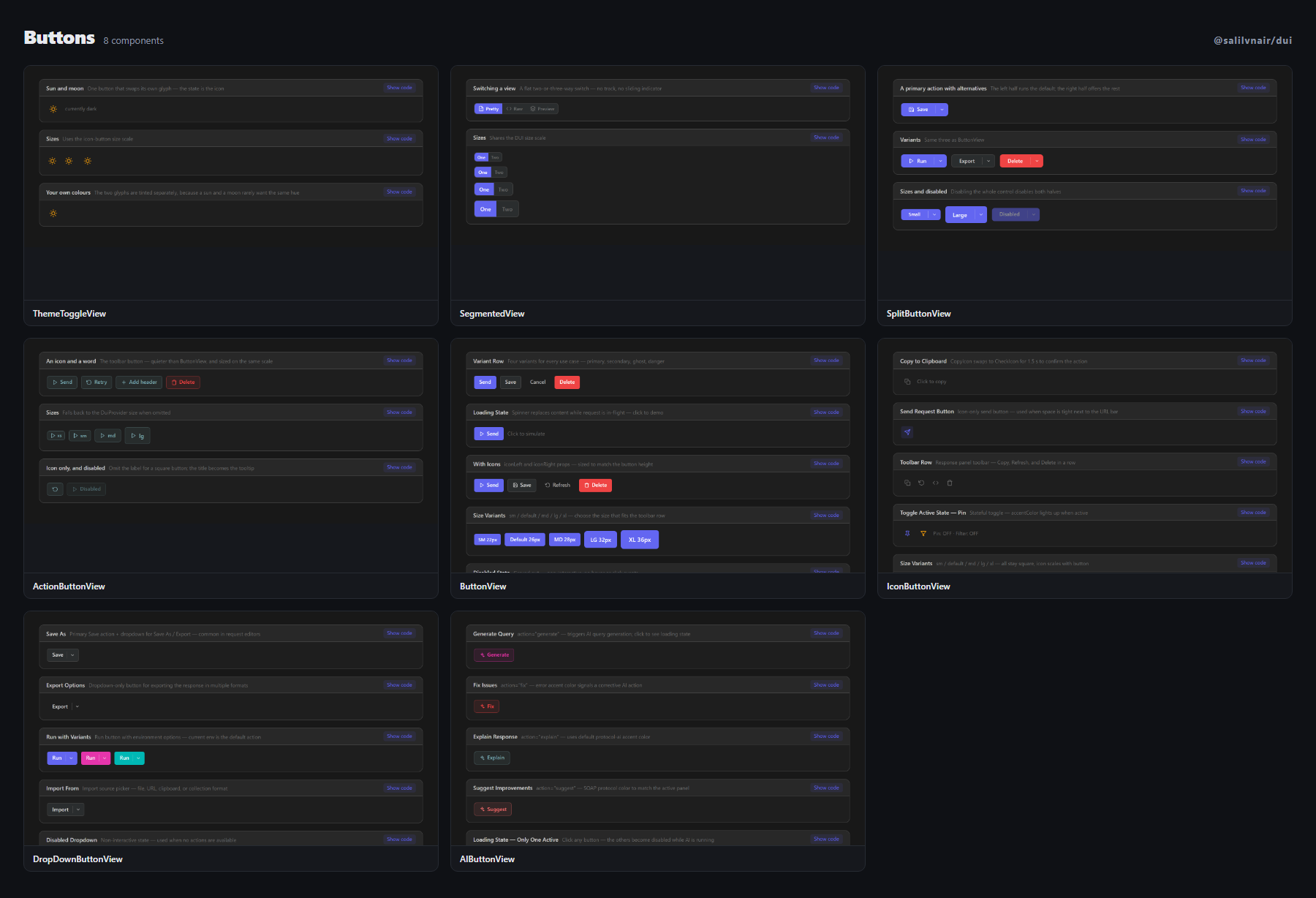
Task: Click the sun icon under 'Your own colours'
Action: coord(53,214)
